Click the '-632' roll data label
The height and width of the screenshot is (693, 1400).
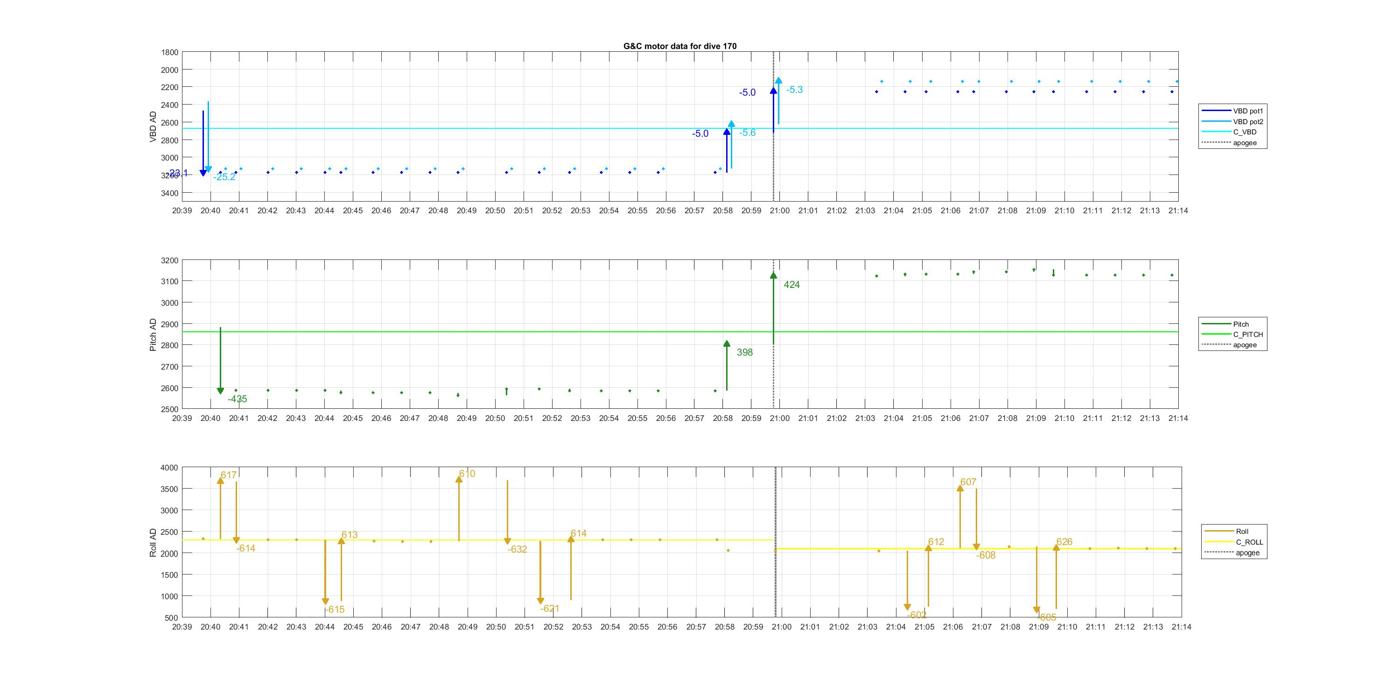tap(518, 550)
